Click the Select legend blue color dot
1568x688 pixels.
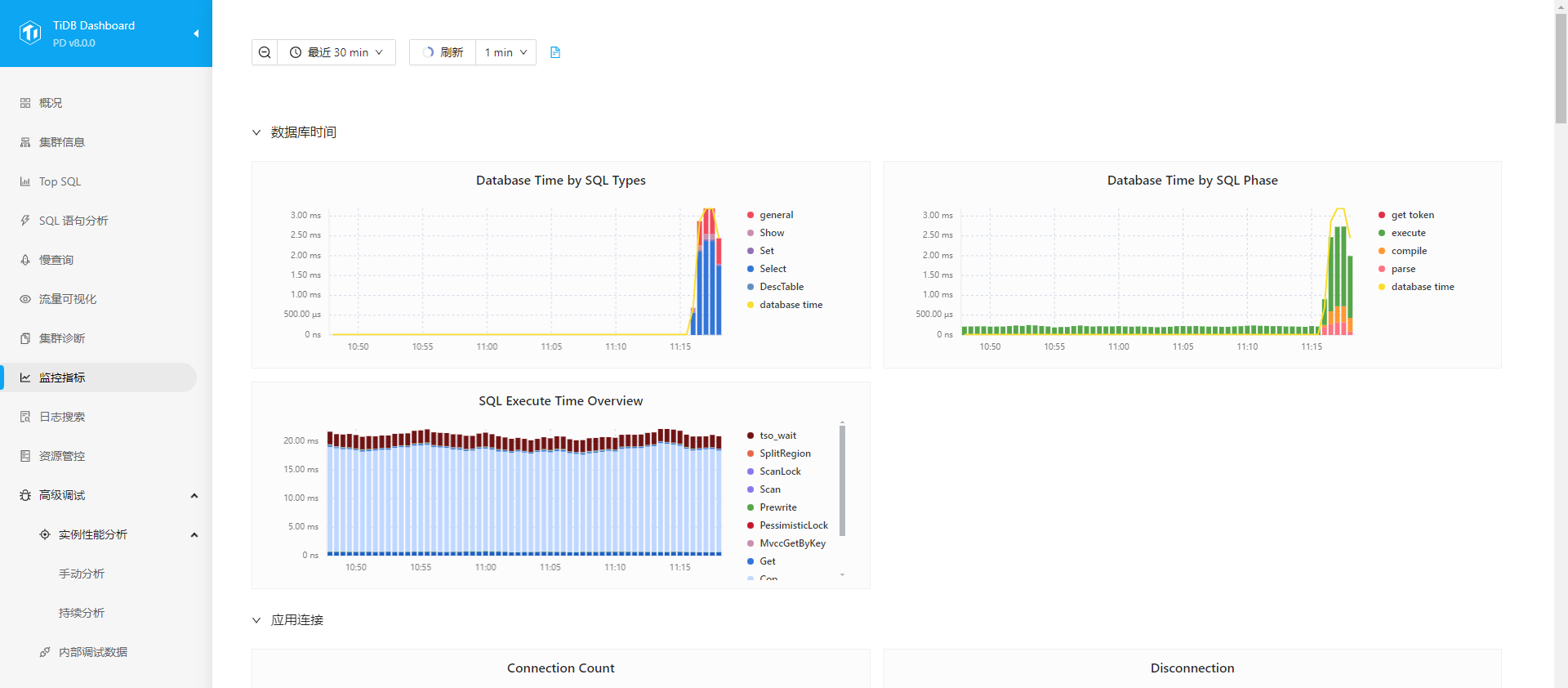(751, 269)
